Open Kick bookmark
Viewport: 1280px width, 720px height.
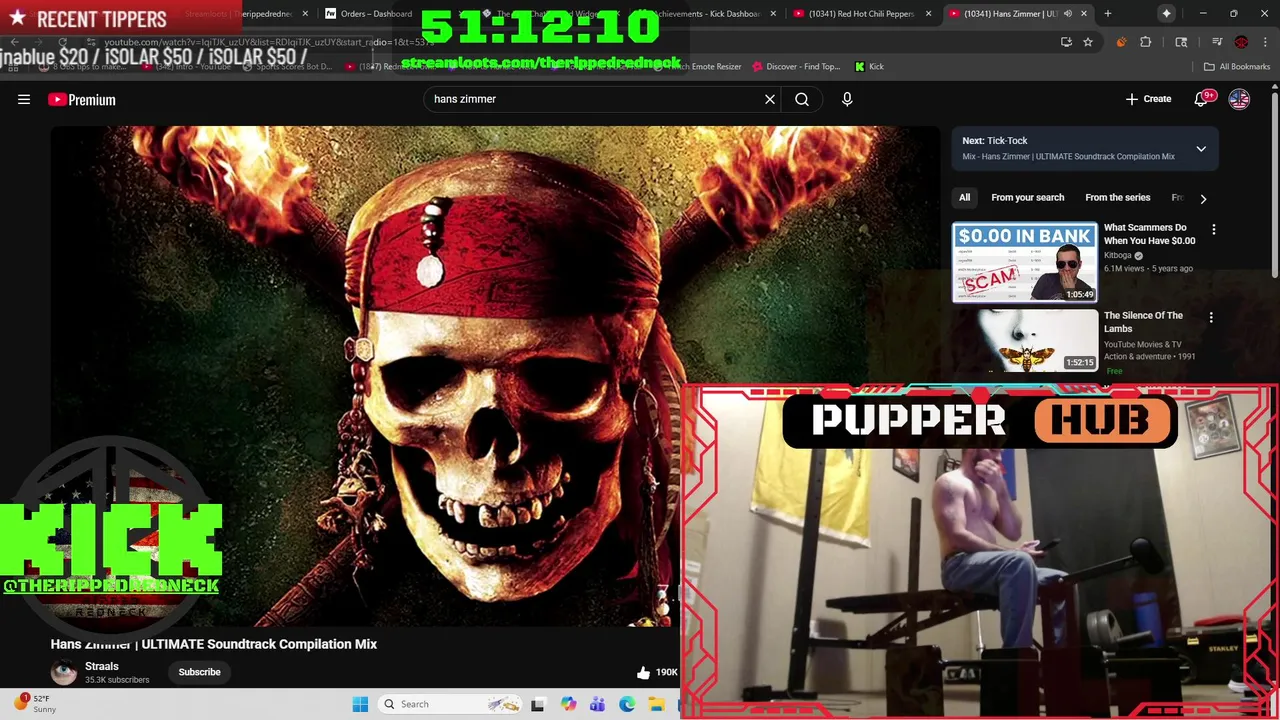pyautogui.click(x=869, y=67)
